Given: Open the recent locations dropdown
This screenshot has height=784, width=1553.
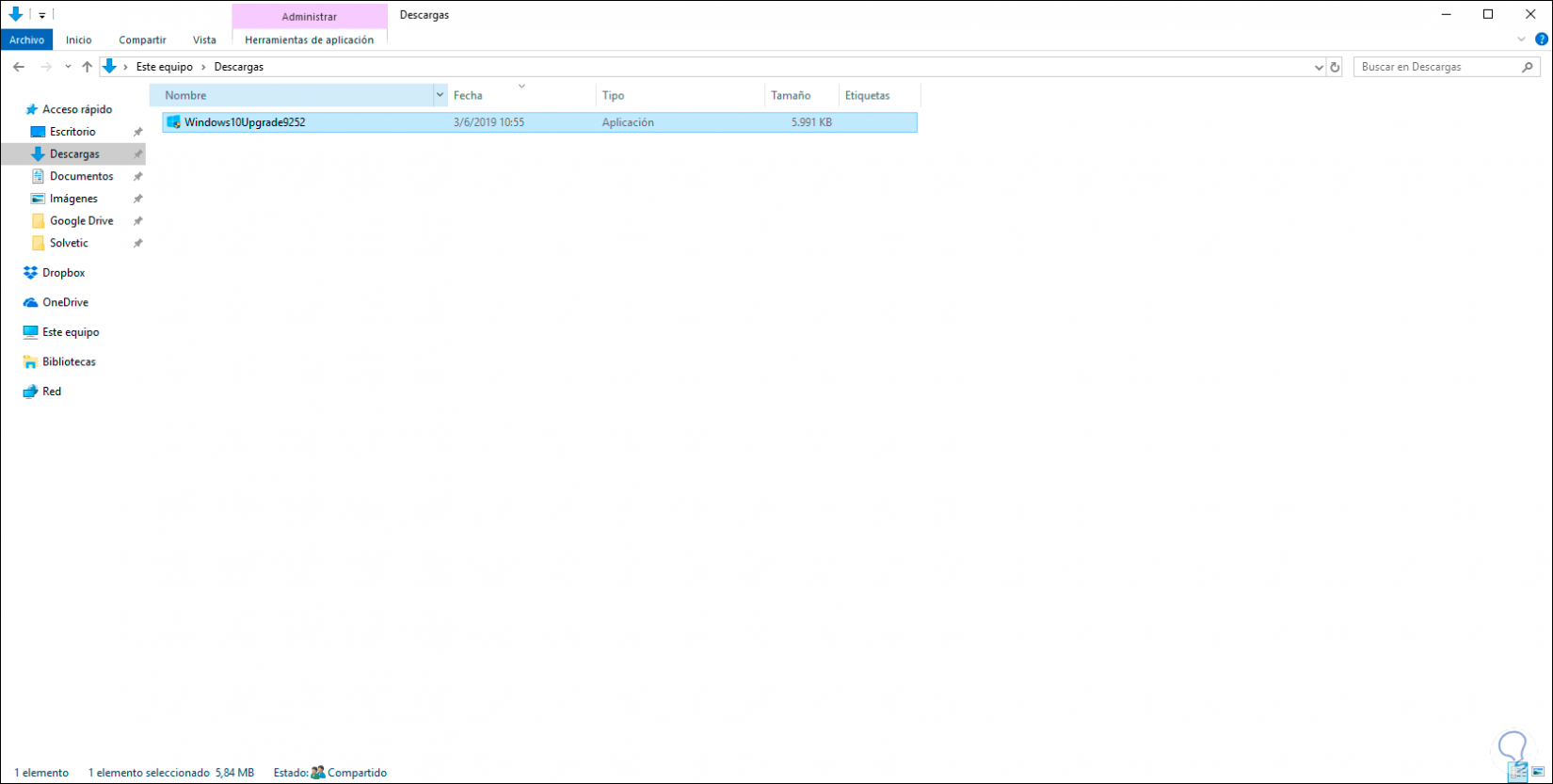Looking at the screenshot, I should point(68,67).
